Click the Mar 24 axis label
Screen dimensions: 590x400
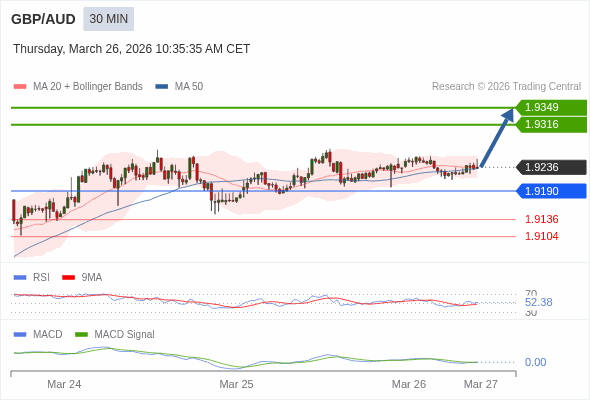click(x=64, y=384)
